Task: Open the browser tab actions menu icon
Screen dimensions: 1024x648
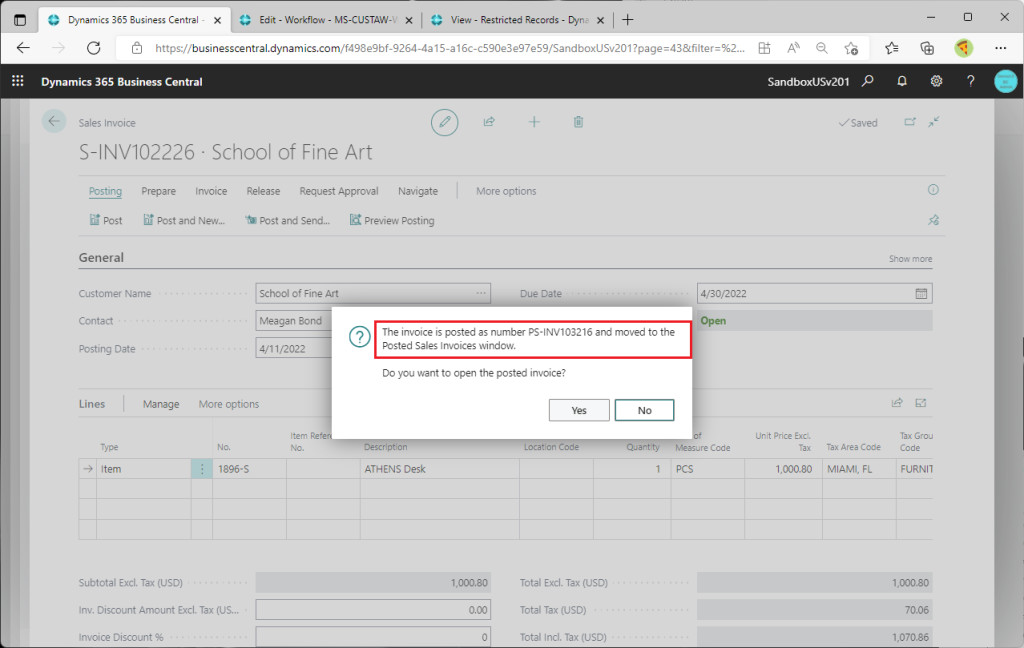Action: tap(20, 20)
